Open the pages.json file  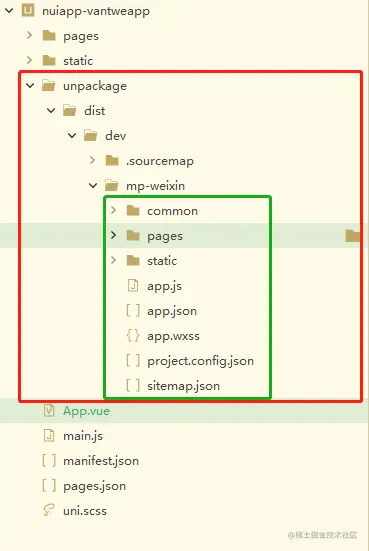[x=95, y=487]
